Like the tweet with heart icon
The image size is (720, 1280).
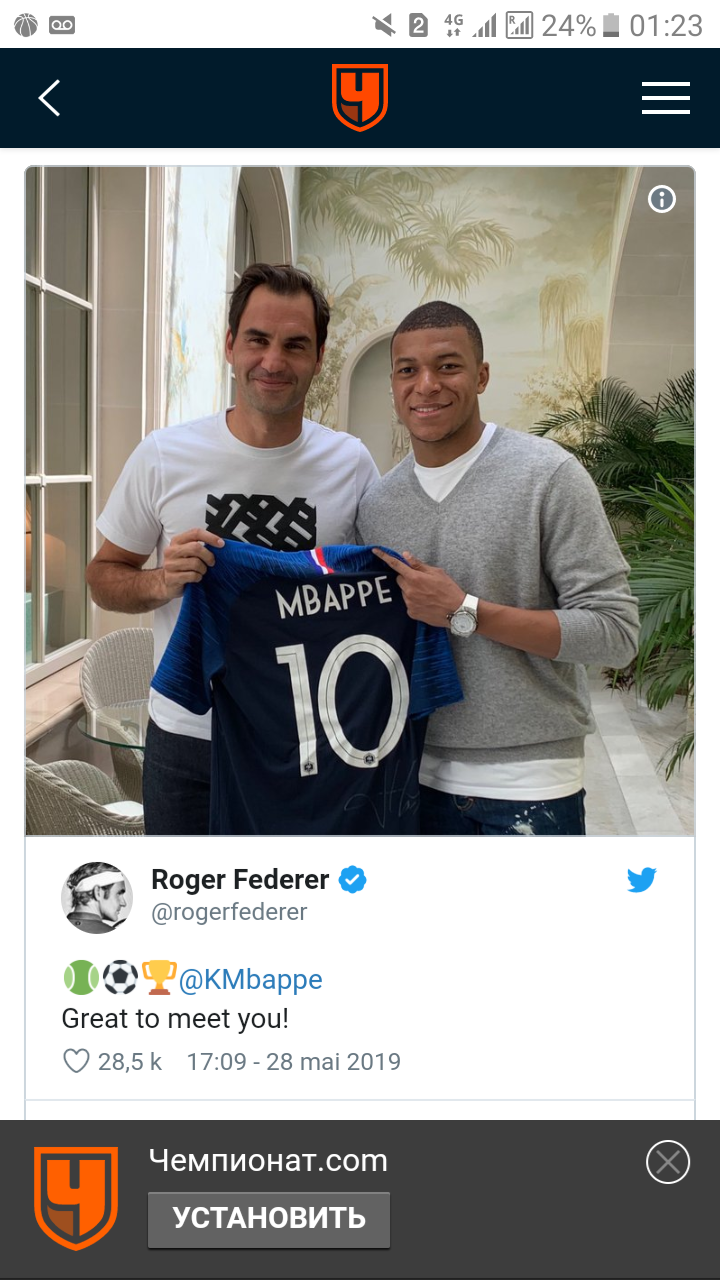point(77,1061)
